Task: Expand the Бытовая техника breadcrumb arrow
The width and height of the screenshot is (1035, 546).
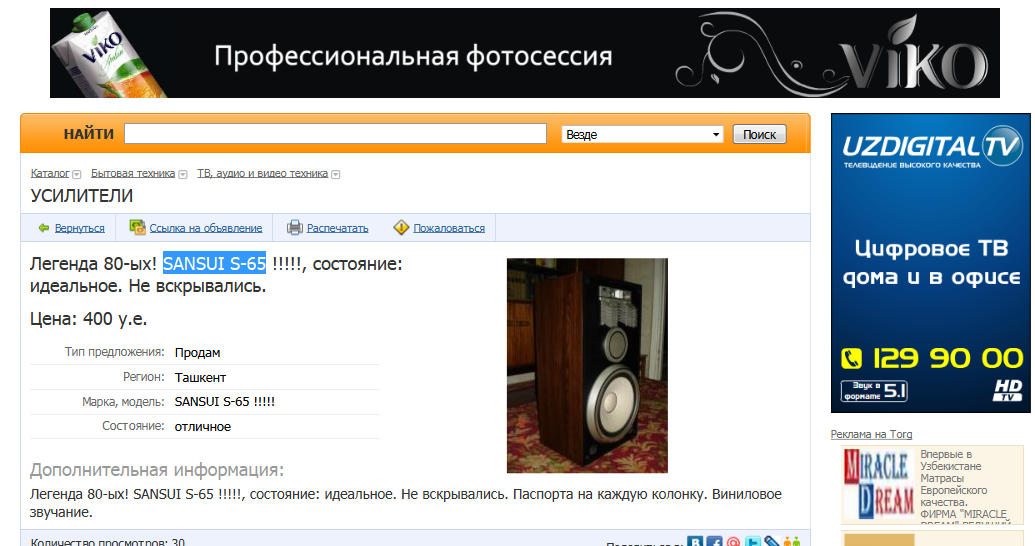Action: 183,174
